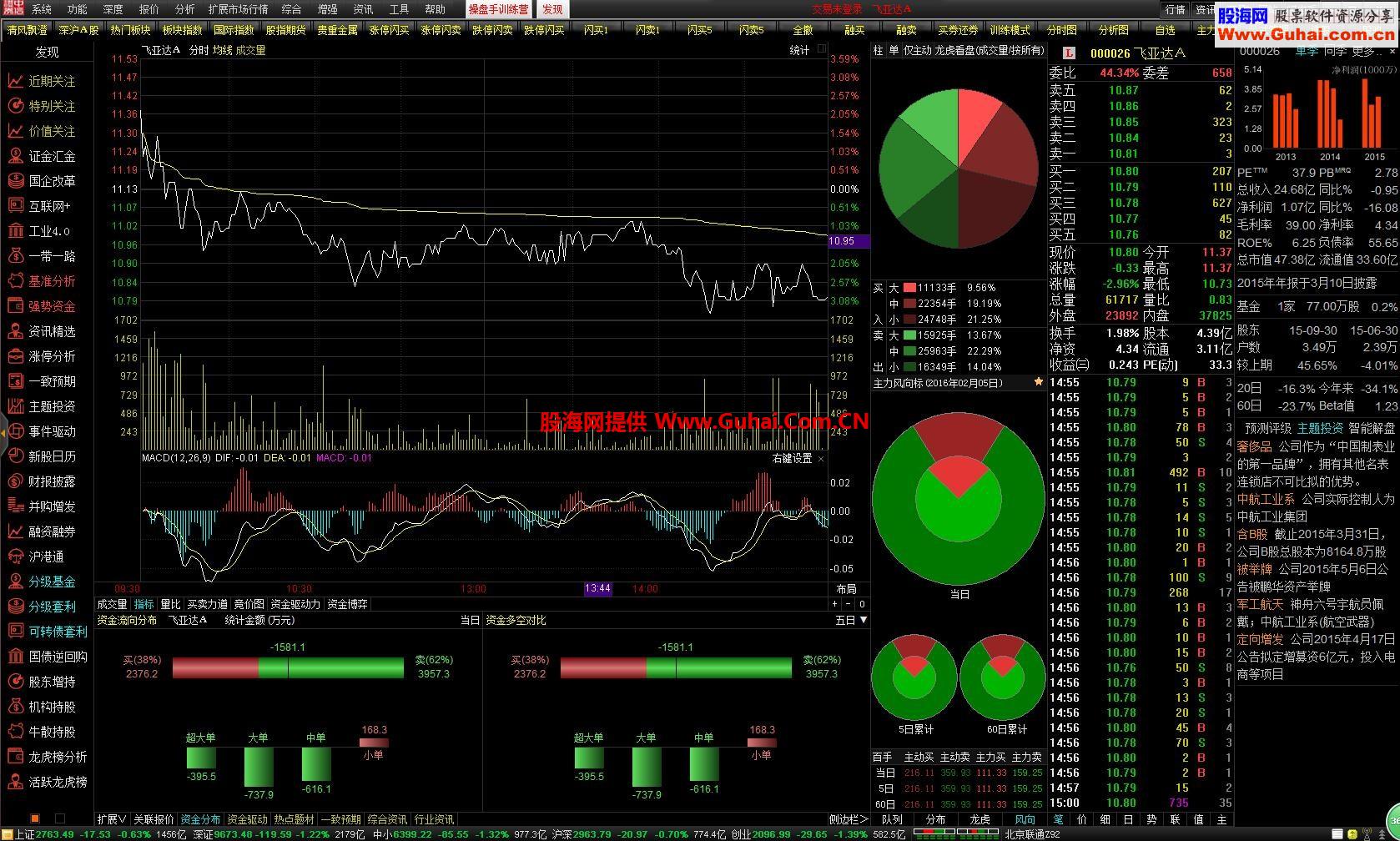The height and width of the screenshot is (841, 1400).
Task: Click the 操盘手训练营 button
Action: (498, 9)
